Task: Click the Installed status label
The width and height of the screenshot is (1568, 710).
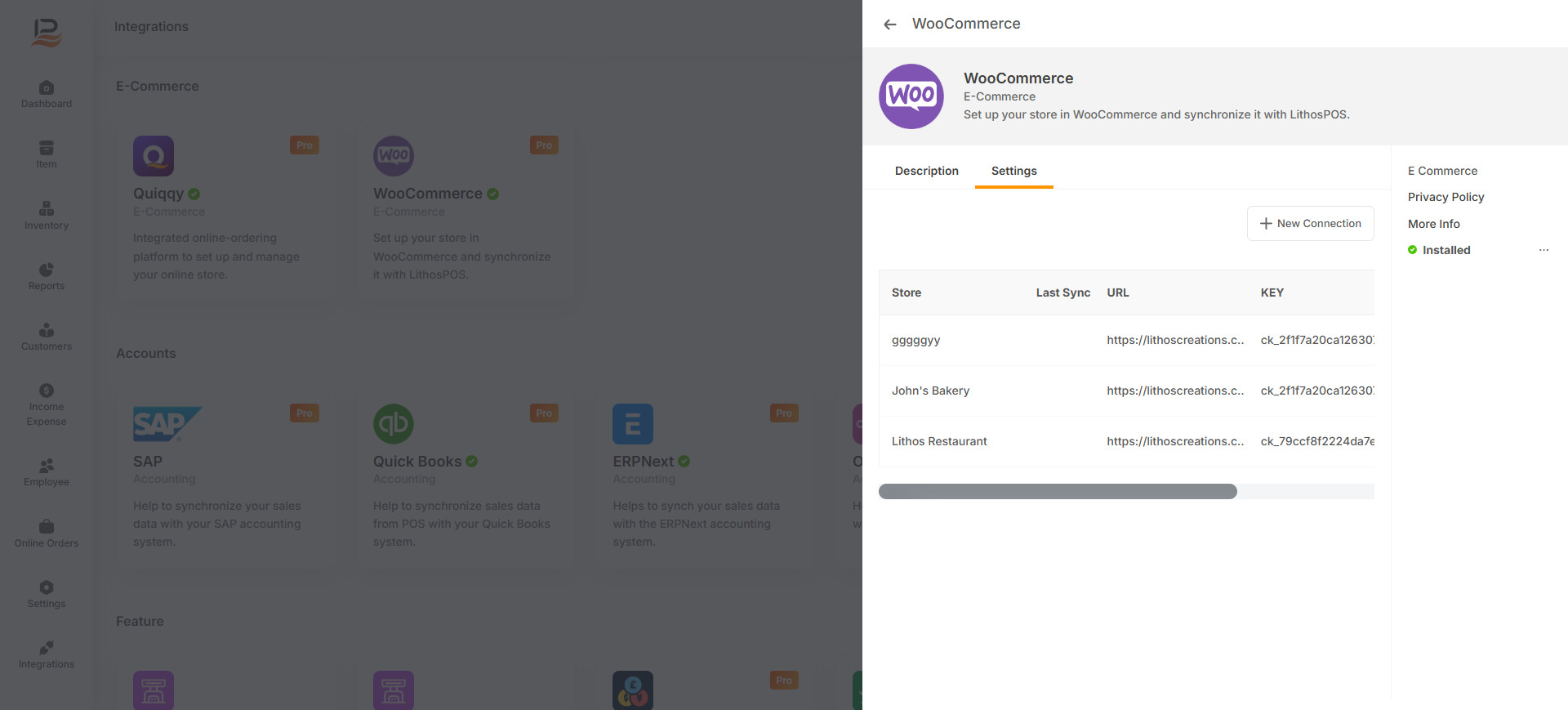Action: pyautogui.click(x=1446, y=250)
